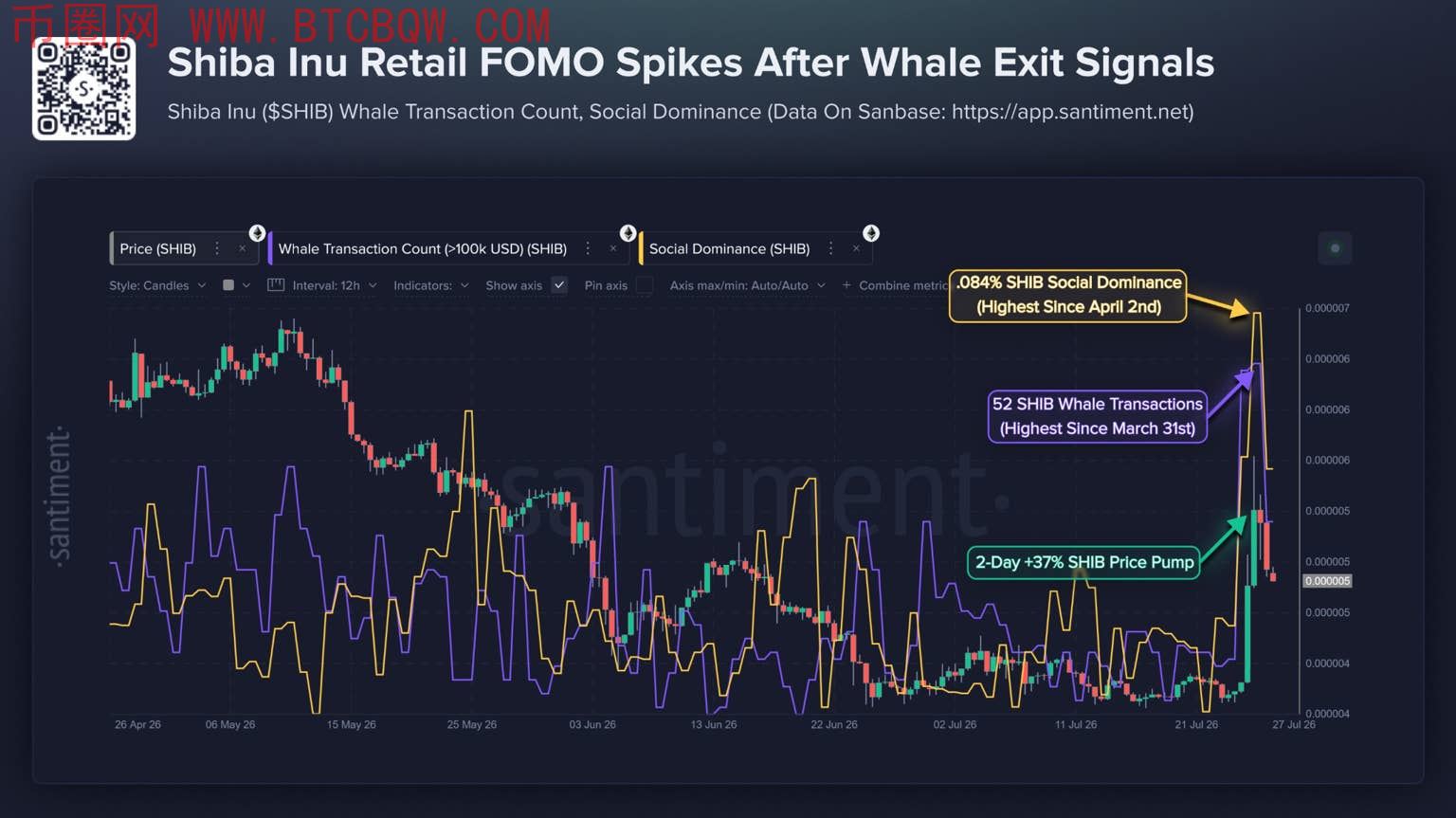Open the Axis max/min Auto/Auto dropdown

pos(747,285)
